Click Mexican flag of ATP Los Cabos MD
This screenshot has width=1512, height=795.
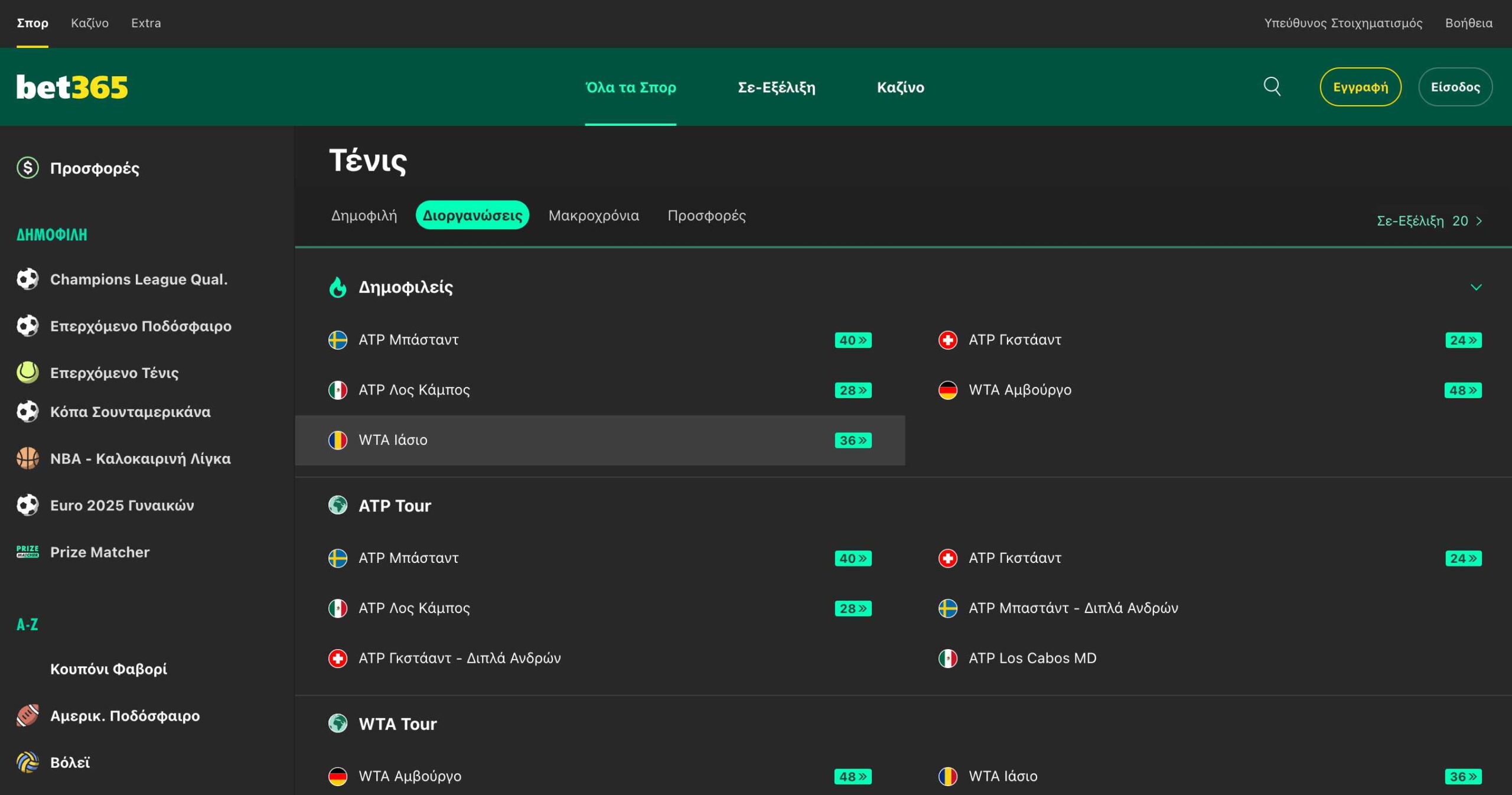948,658
